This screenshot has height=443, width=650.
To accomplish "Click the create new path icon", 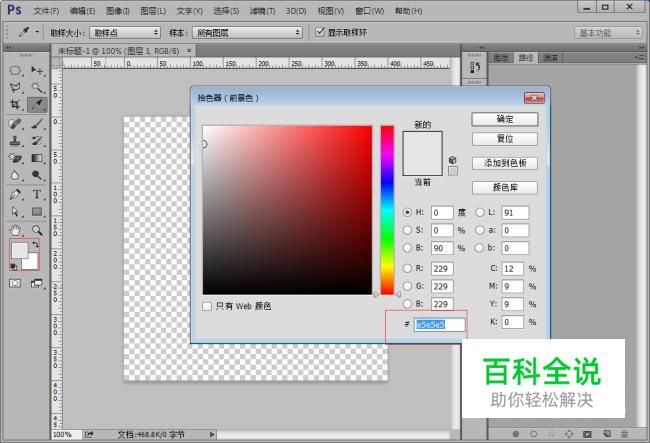I will click(607, 434).
